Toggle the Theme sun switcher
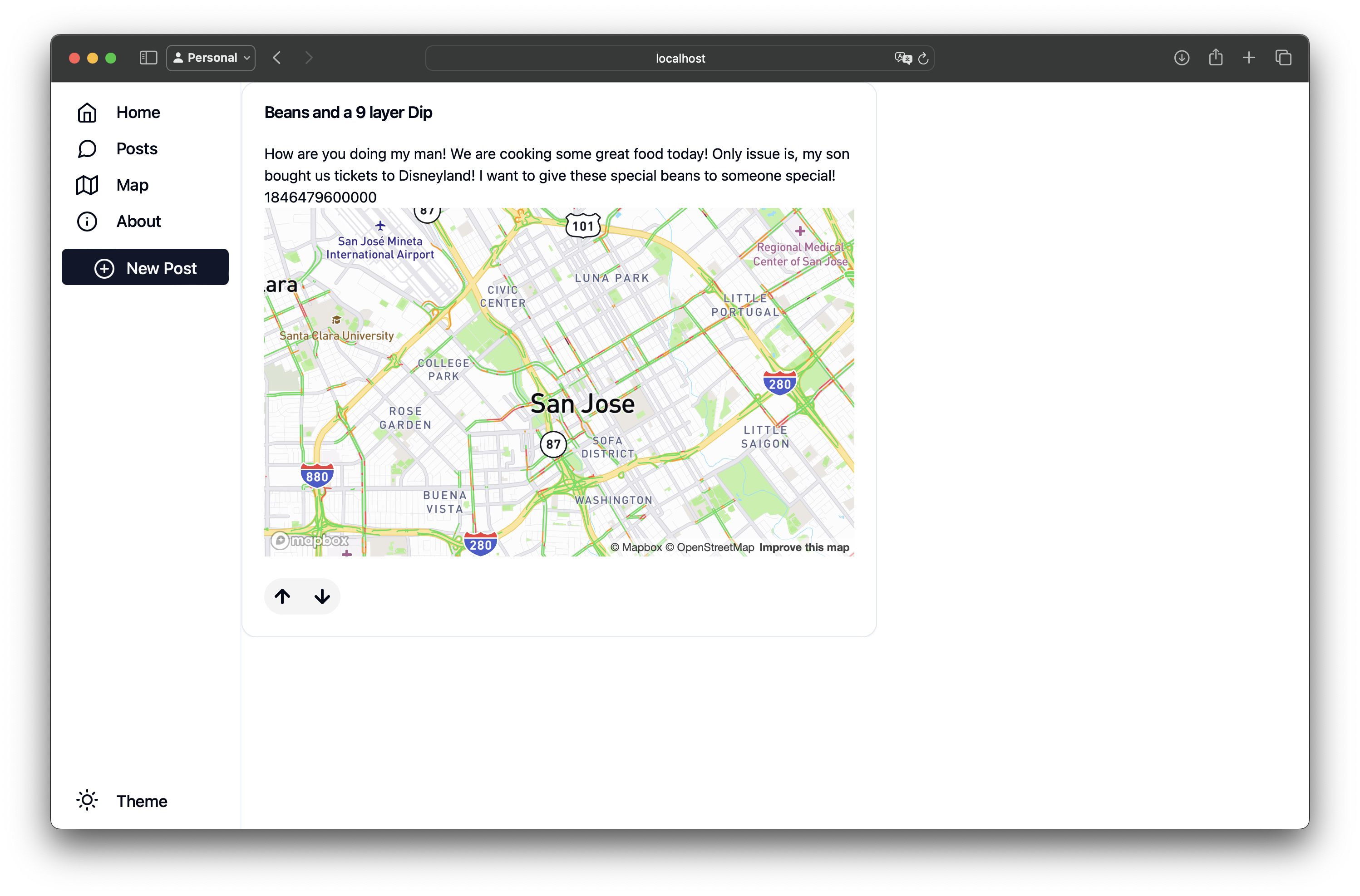The width and height of the screenshot is (1360, 896). pyautogui.click(x=87, y=801)
